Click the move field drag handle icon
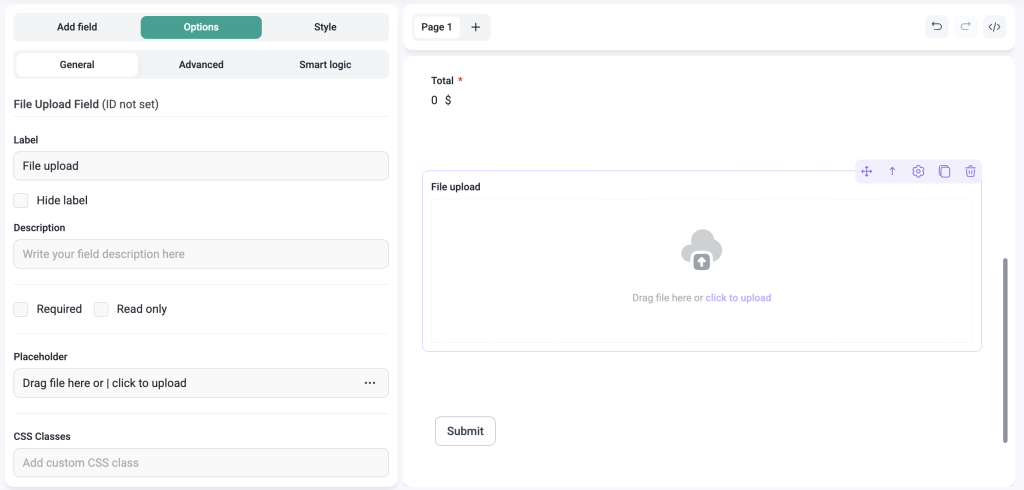 point(867,172)
